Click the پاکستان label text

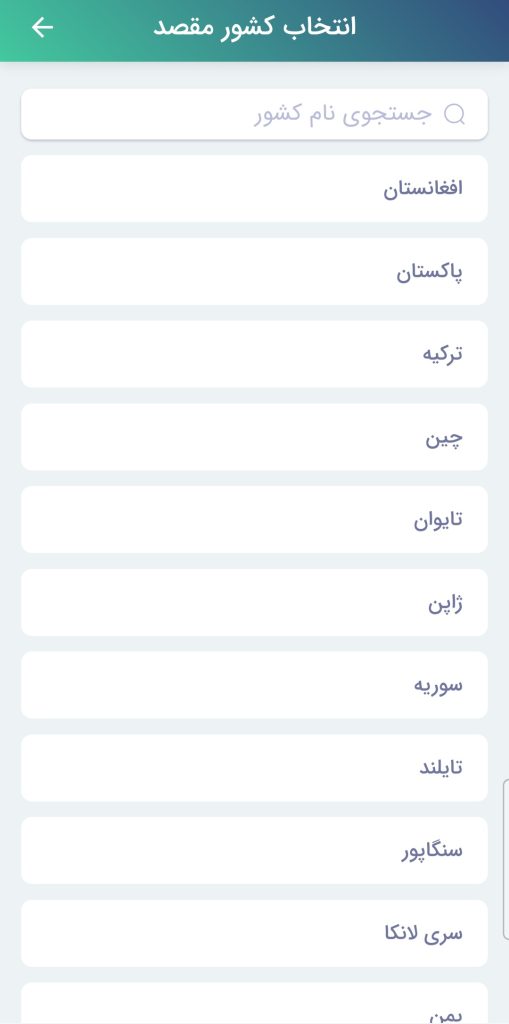pyautogui.click(x=429, y=272)
